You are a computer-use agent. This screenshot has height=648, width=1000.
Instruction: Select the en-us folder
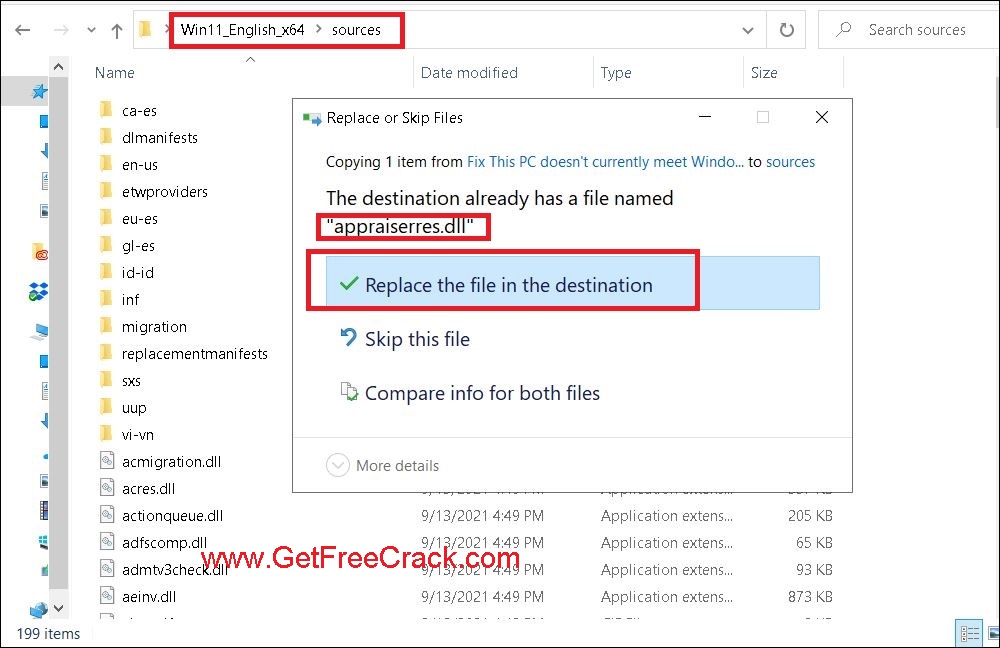(x=140, y=165)
